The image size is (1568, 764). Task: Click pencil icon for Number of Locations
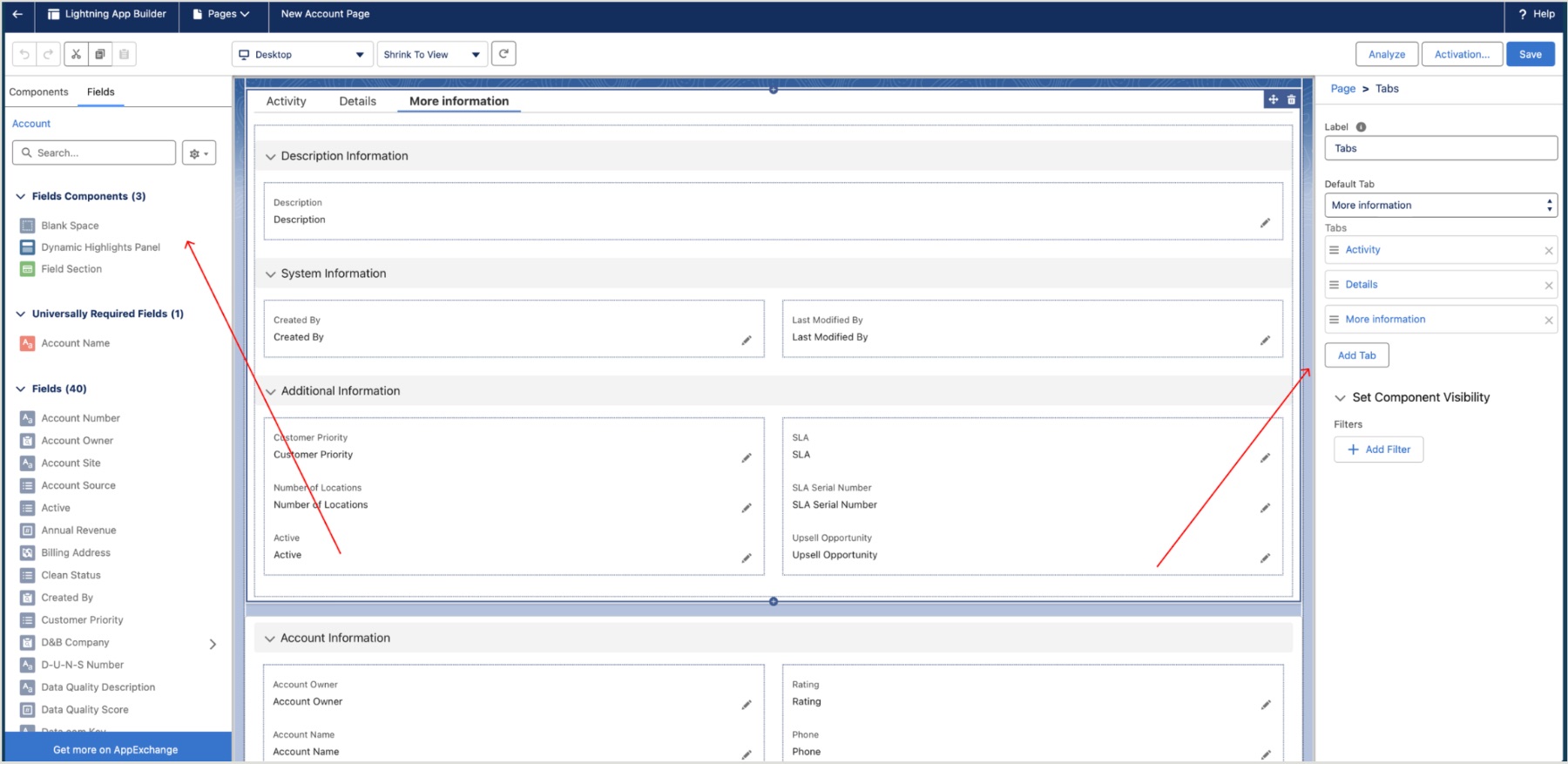tap(747, 508)
